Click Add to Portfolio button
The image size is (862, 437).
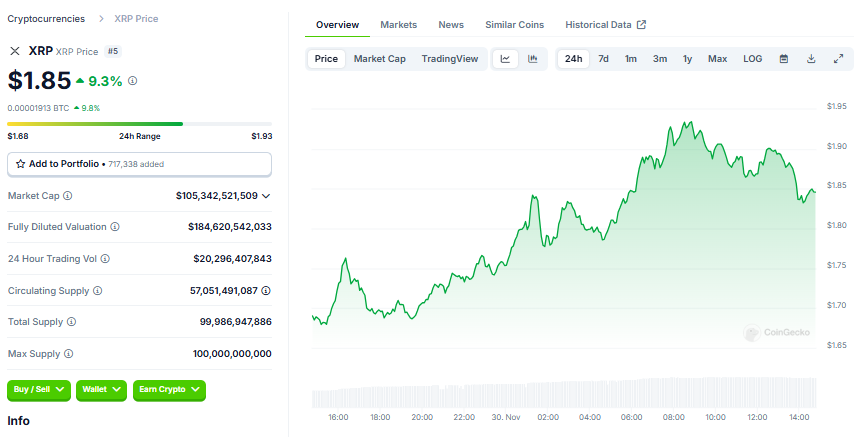click(139, 164)
